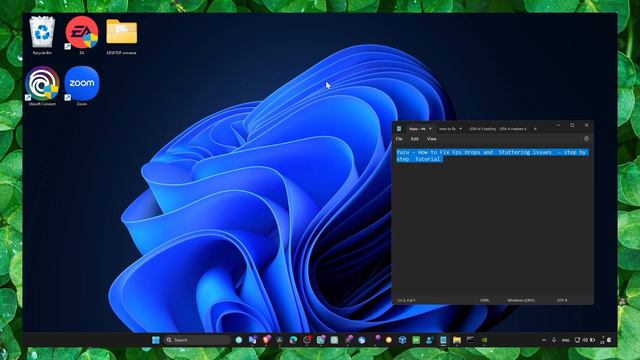
Task: Open File Explorer from the taskbar
Action: tap(457, 340)
